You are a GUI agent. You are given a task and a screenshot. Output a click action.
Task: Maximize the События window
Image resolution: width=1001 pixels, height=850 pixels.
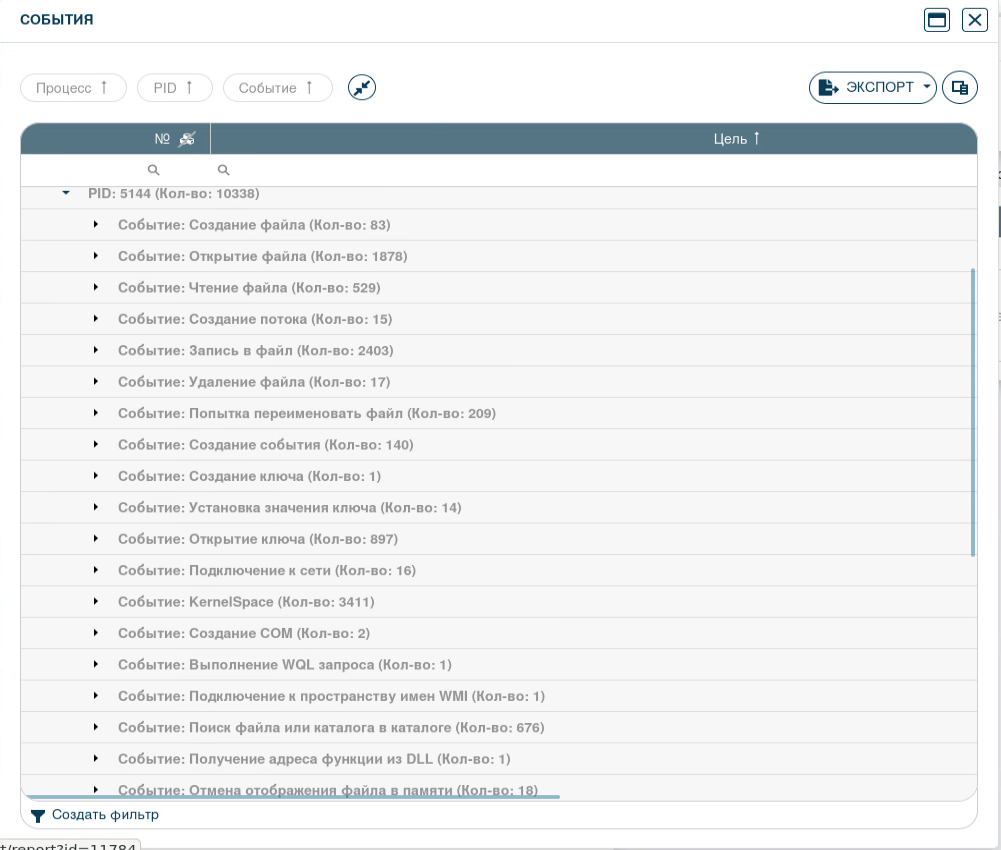click(936, 19)
